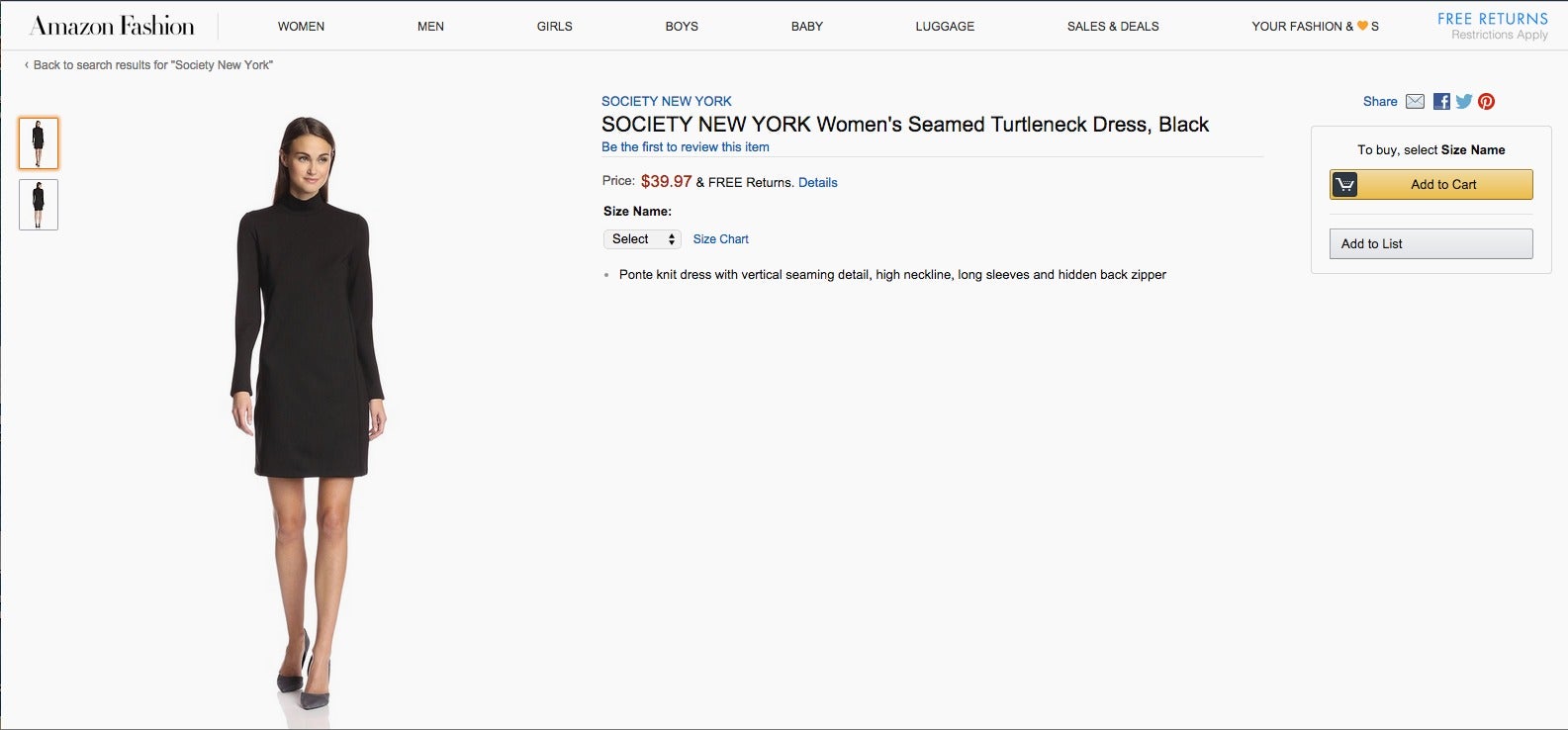Browse the BOYS department

(682, 27)
